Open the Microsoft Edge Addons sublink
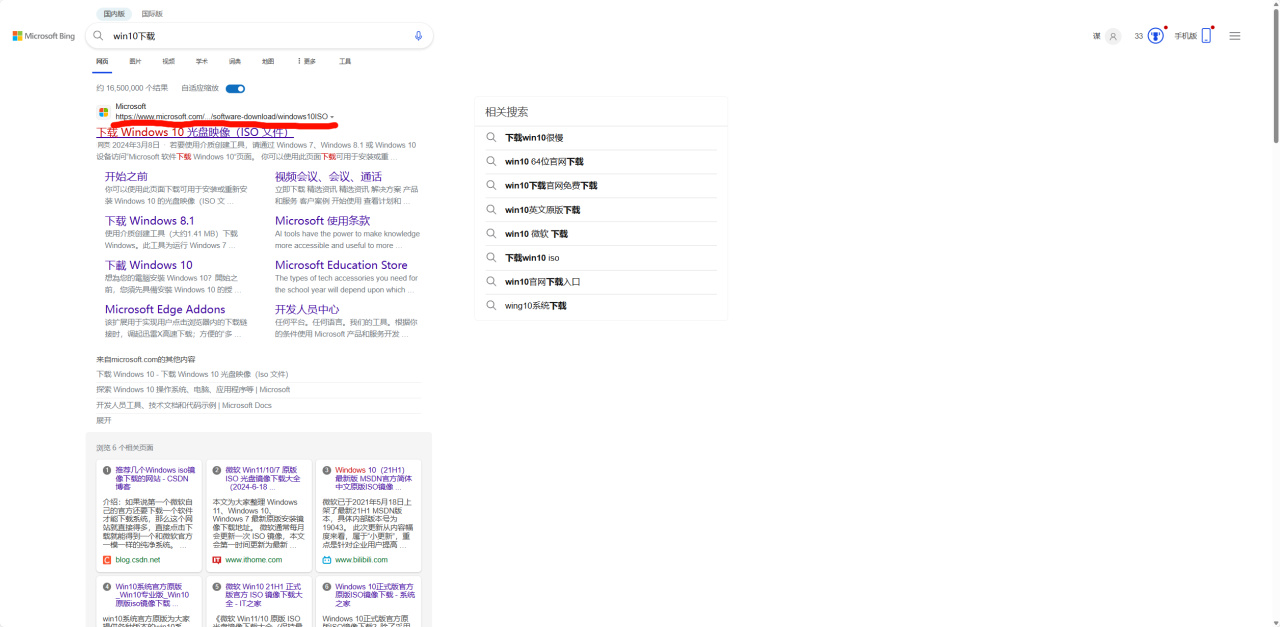Viewport: 1280px width, 627px height. (x=165, y=309)
